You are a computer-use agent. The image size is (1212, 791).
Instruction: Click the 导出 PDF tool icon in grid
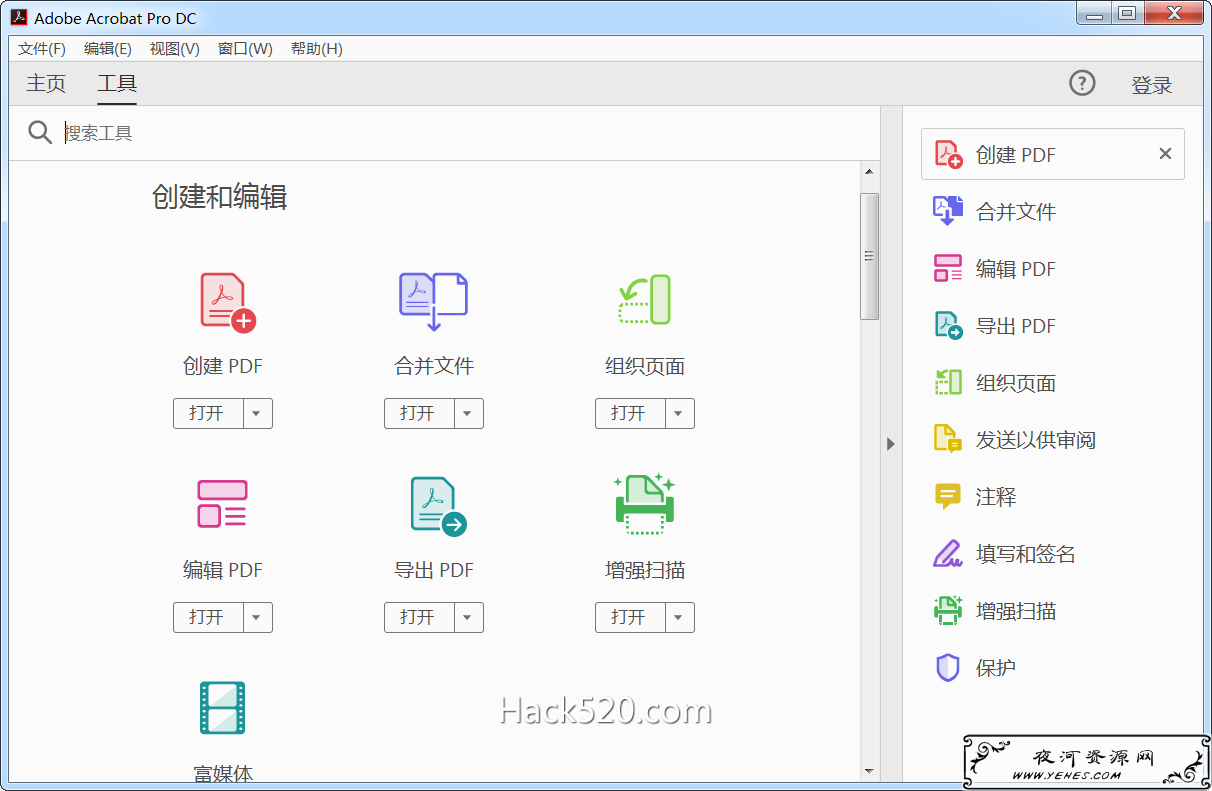pos(439,506)
